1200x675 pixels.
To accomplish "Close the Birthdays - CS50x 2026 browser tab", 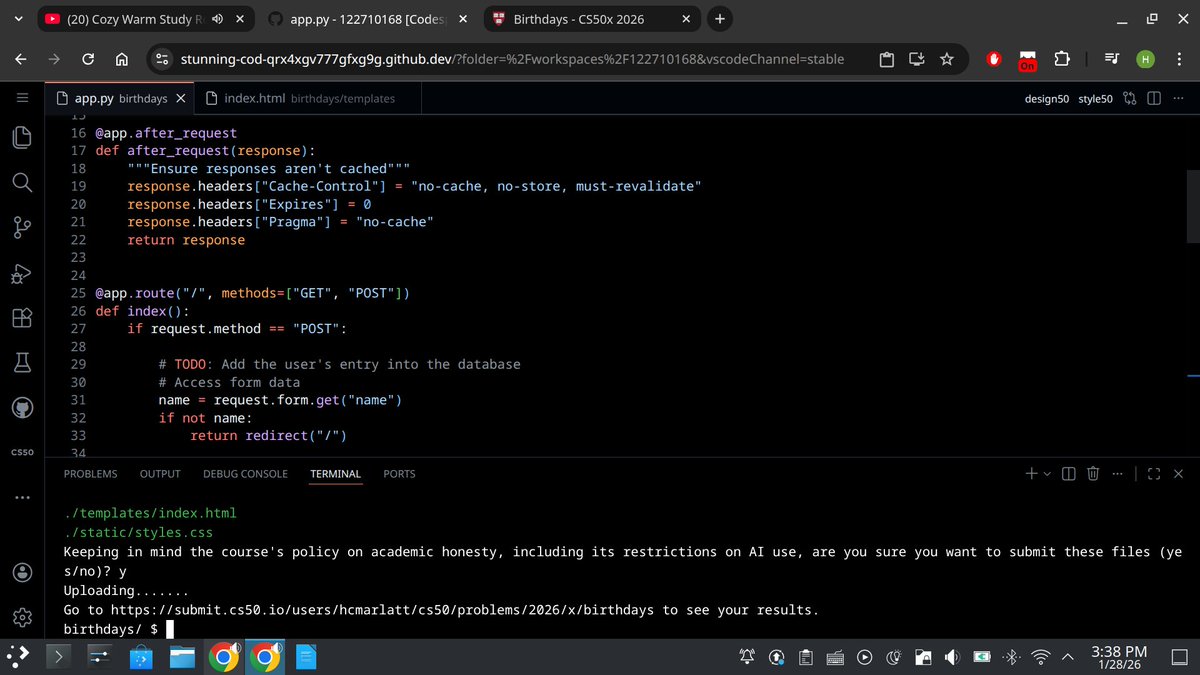I will tap(685, 19).
